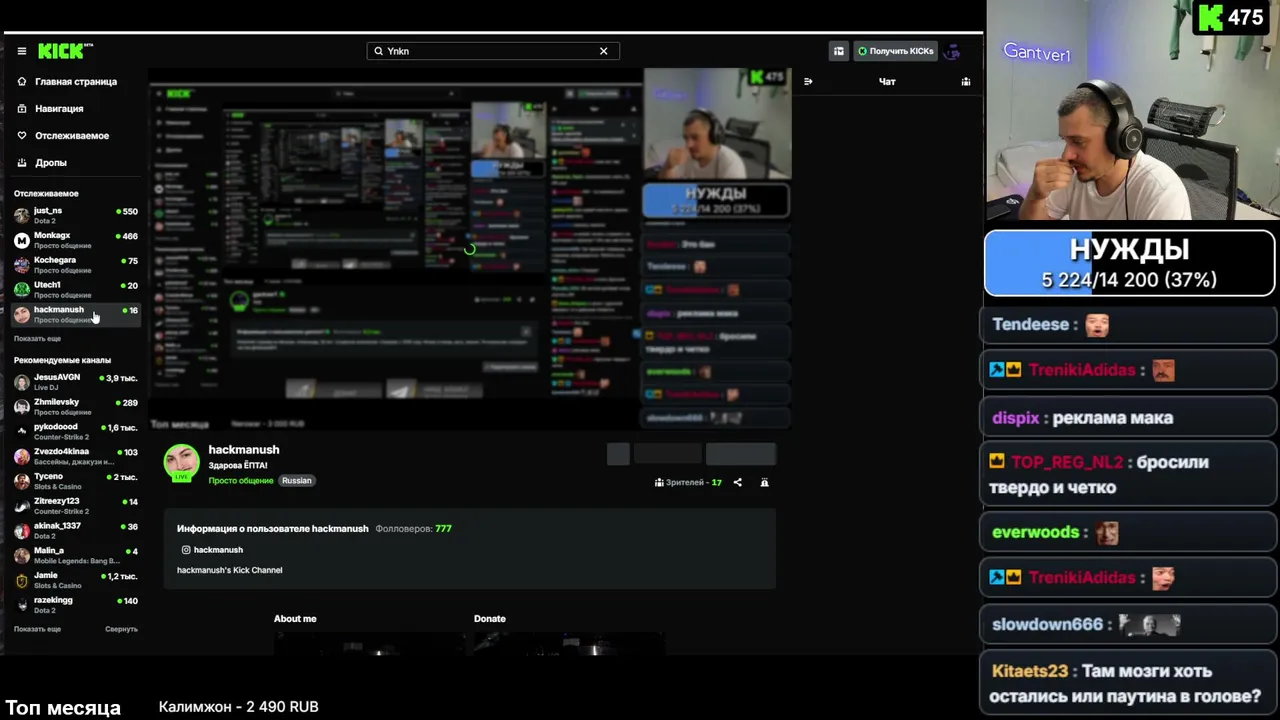Open the Навигация browse icon

(x=22, y=109)
